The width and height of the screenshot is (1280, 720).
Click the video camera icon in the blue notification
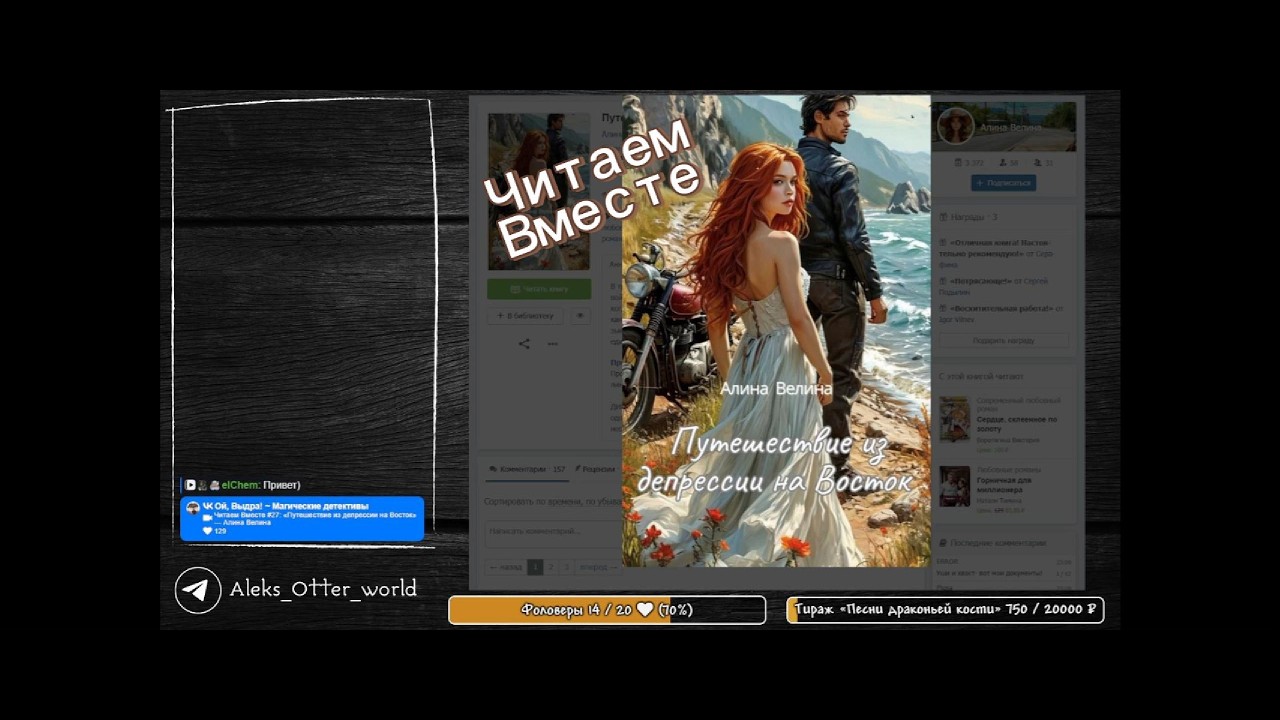point(207,516)
